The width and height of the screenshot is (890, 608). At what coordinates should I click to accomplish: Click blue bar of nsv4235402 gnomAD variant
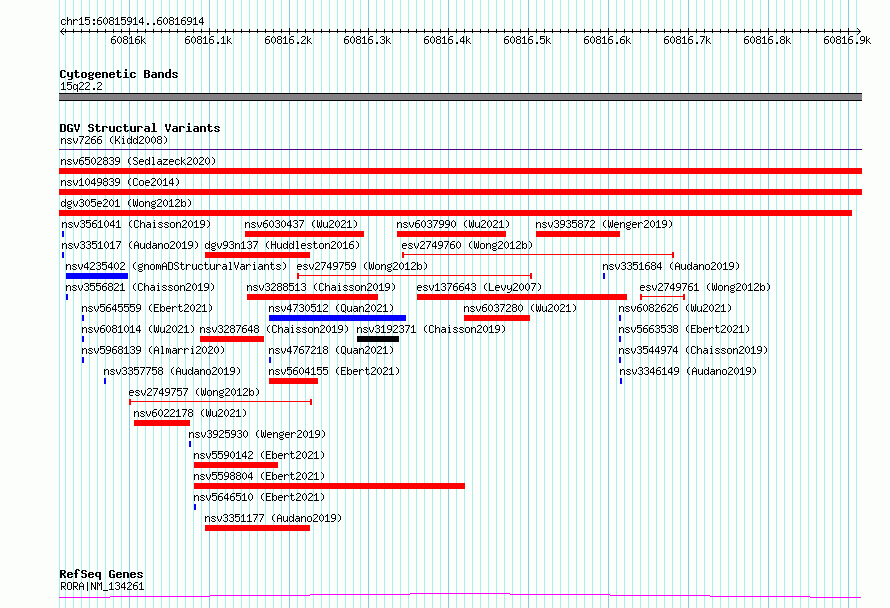coord(96,276)
